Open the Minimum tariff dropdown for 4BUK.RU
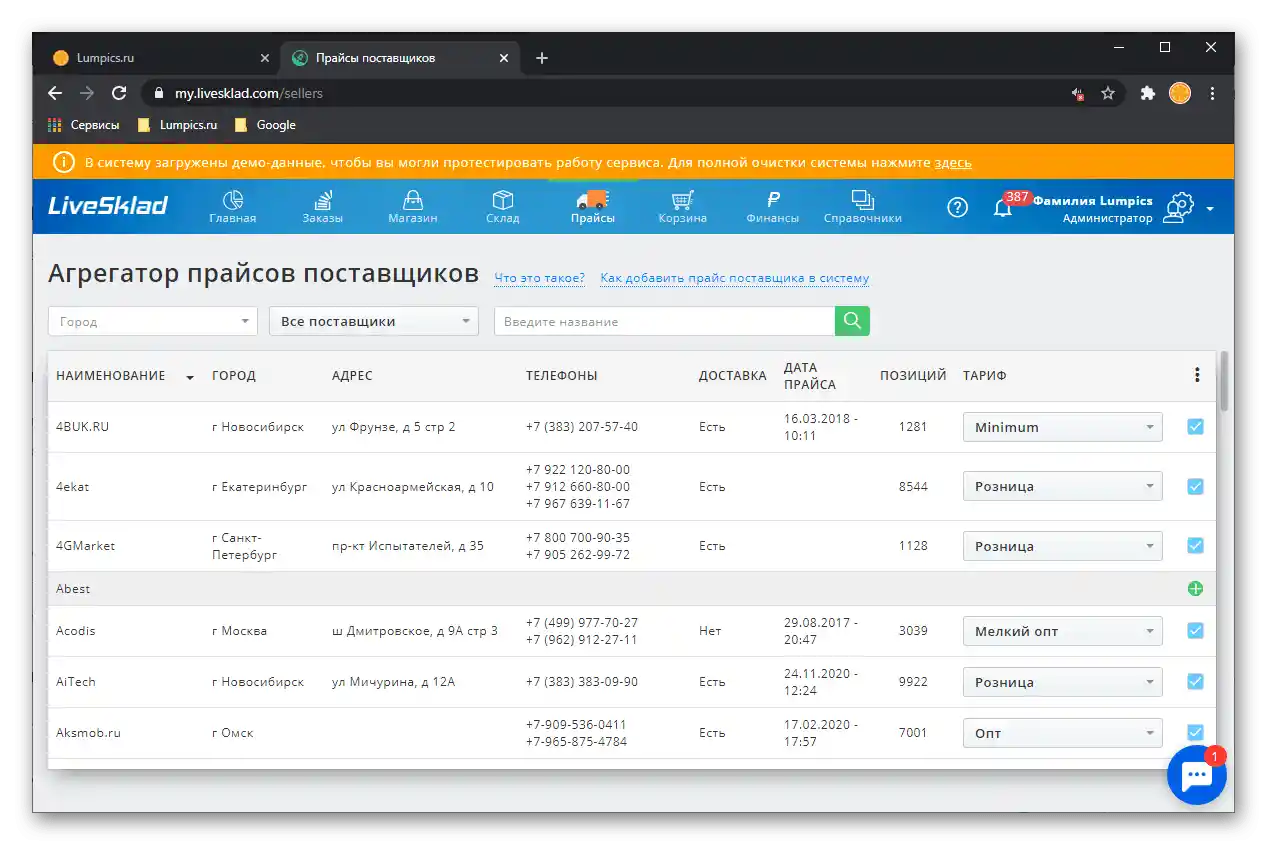Image resolution: width=1267 pixels, height=845 pixels. pos(1061,426)
